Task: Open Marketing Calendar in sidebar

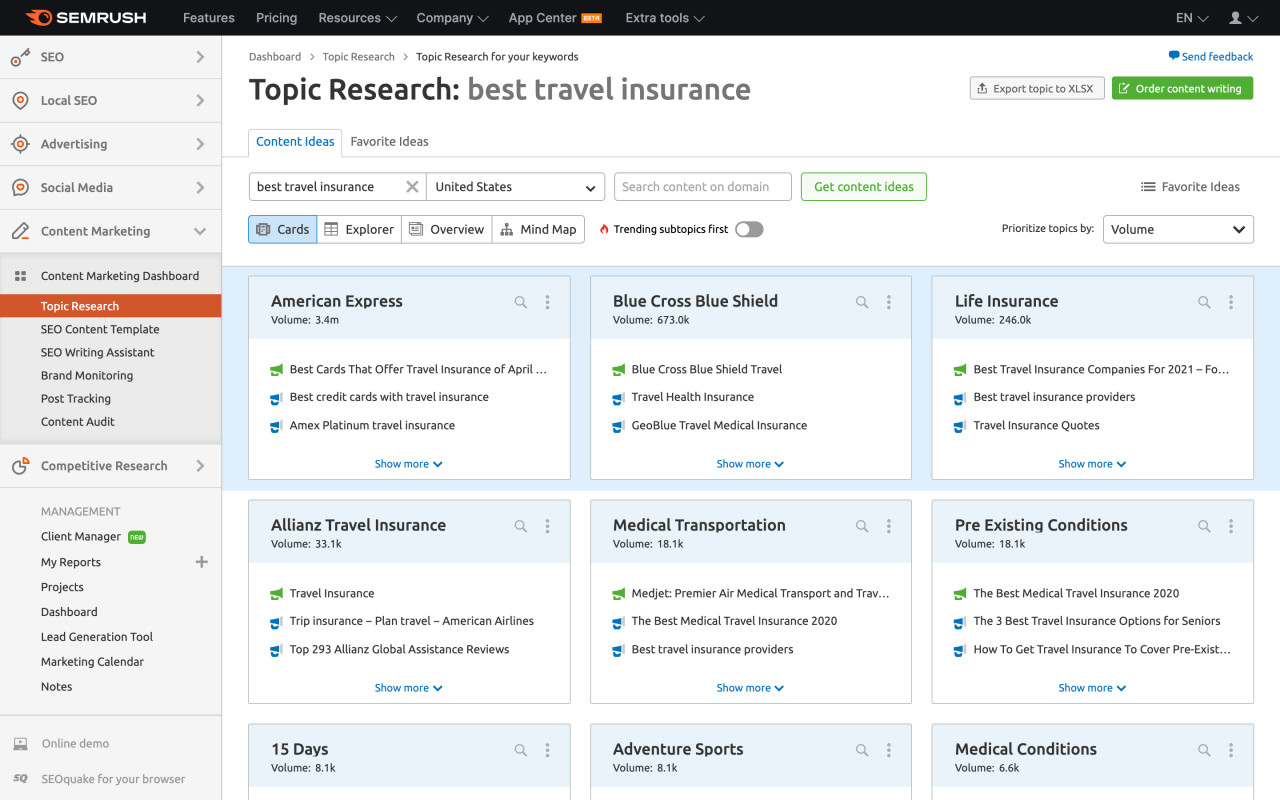Action: click(x=92, y=662)
